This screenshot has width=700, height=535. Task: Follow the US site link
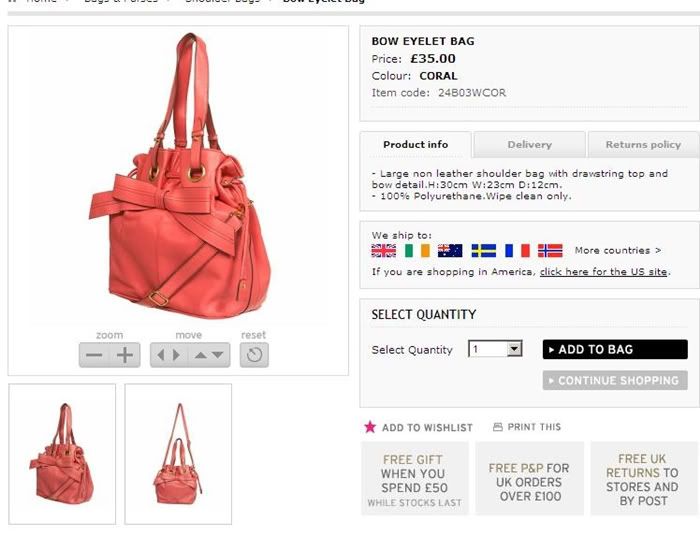pos(604,272)
